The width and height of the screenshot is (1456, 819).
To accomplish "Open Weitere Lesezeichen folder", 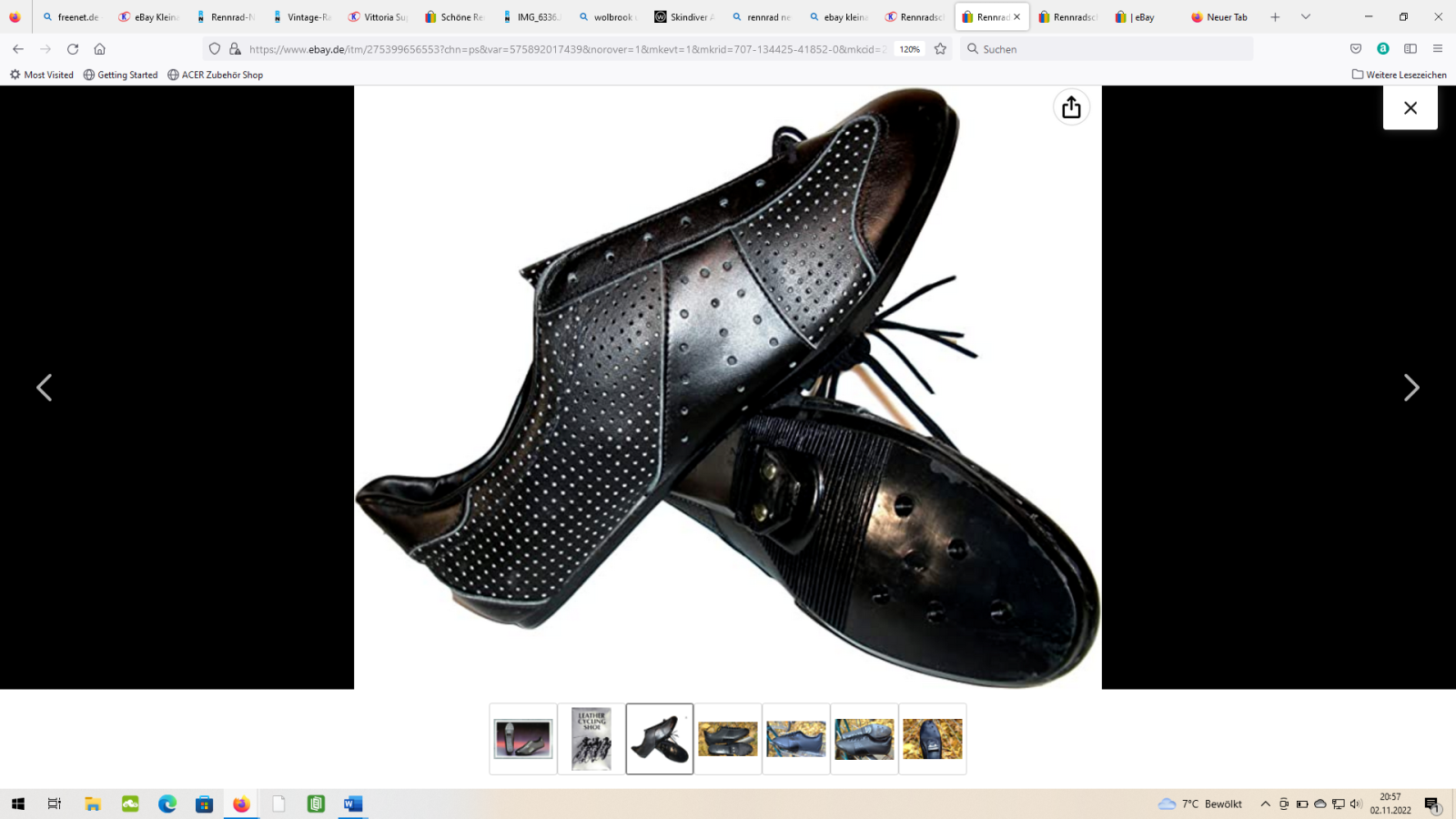I will pos(1399,75).
